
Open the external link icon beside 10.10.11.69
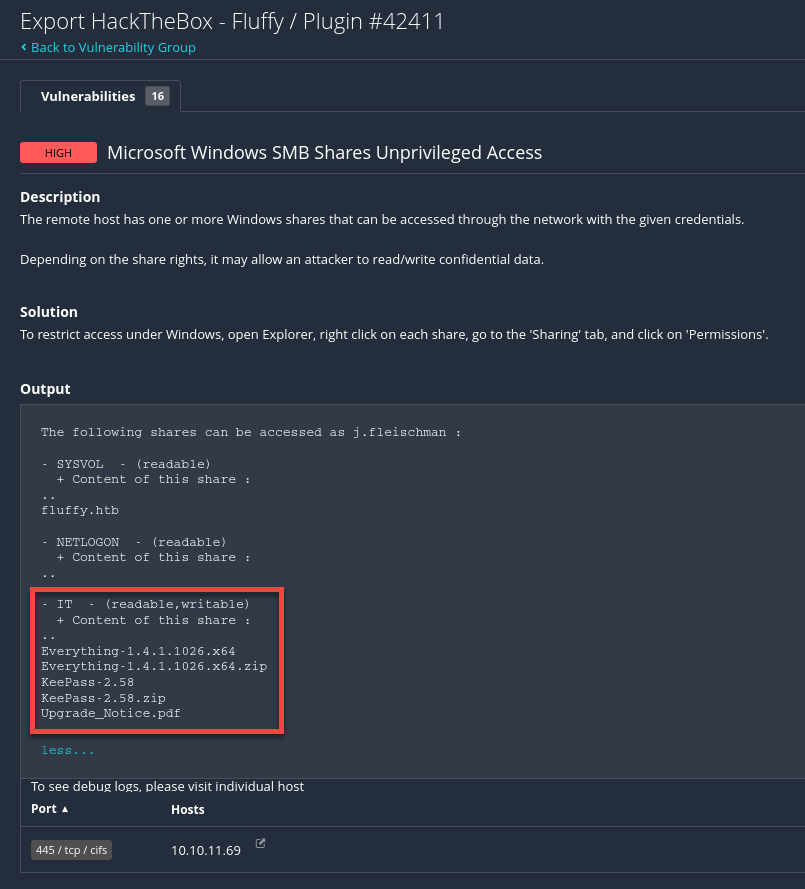260,843
